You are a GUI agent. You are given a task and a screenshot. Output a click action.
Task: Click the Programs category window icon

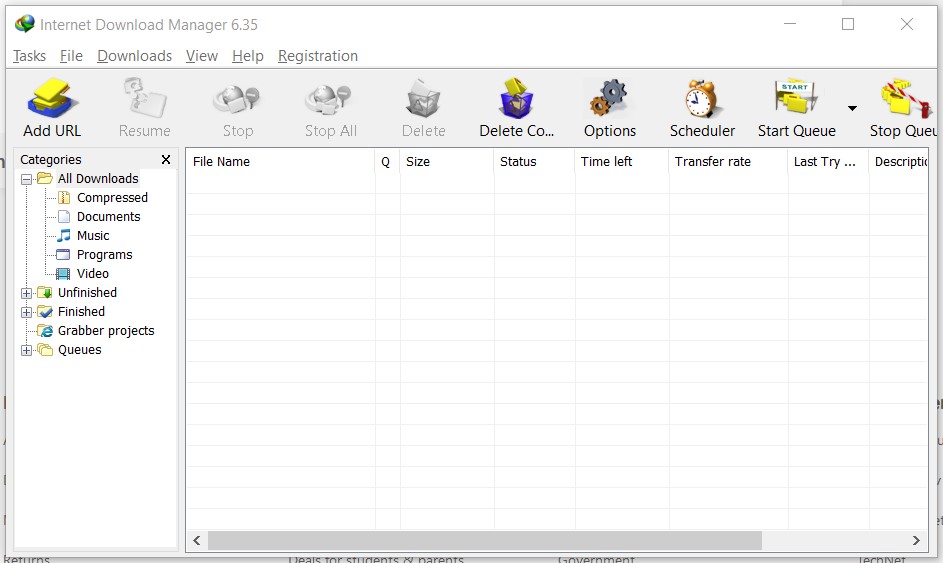point(63,254)
